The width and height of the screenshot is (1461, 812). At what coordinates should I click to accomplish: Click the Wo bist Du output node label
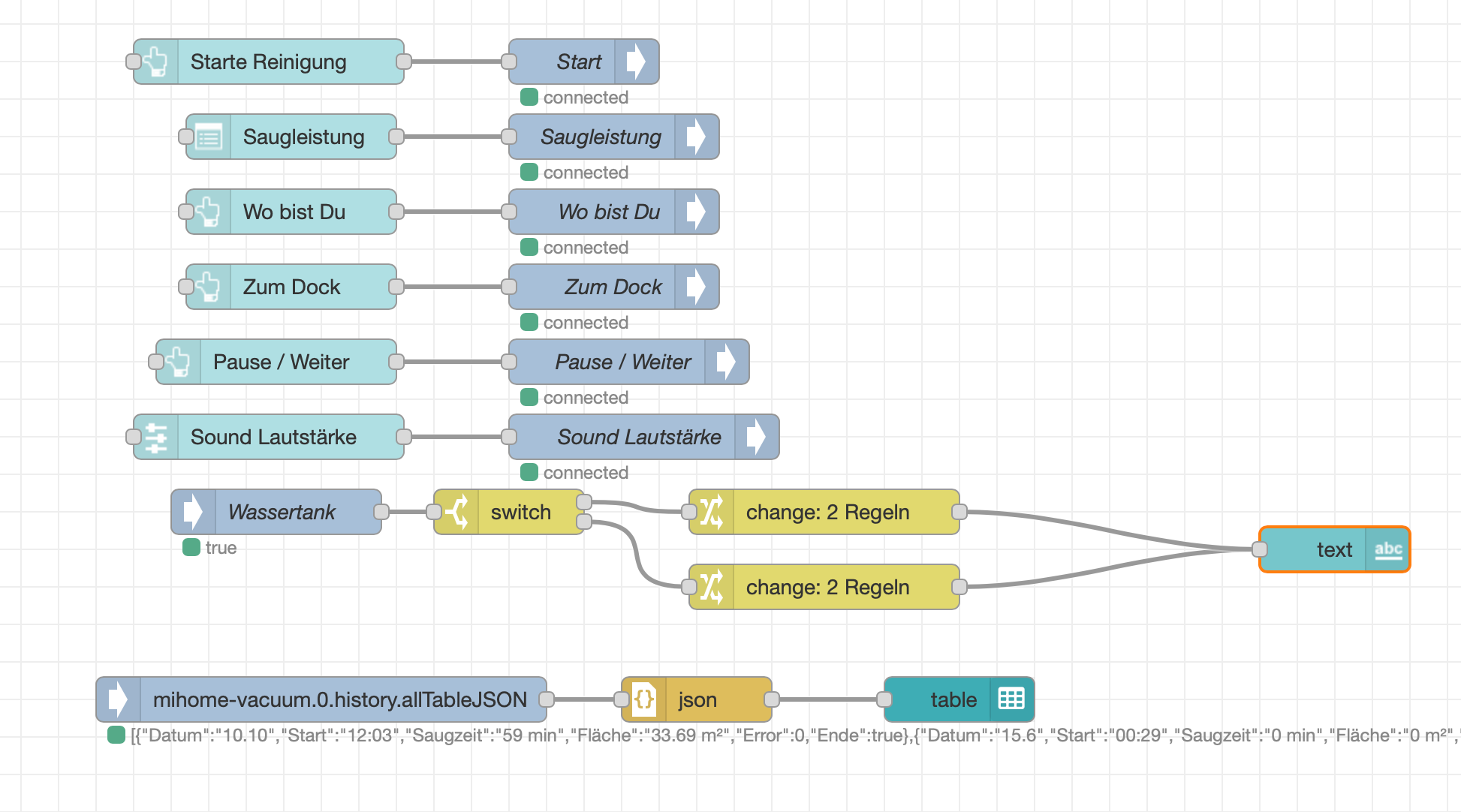coord(610,212)
